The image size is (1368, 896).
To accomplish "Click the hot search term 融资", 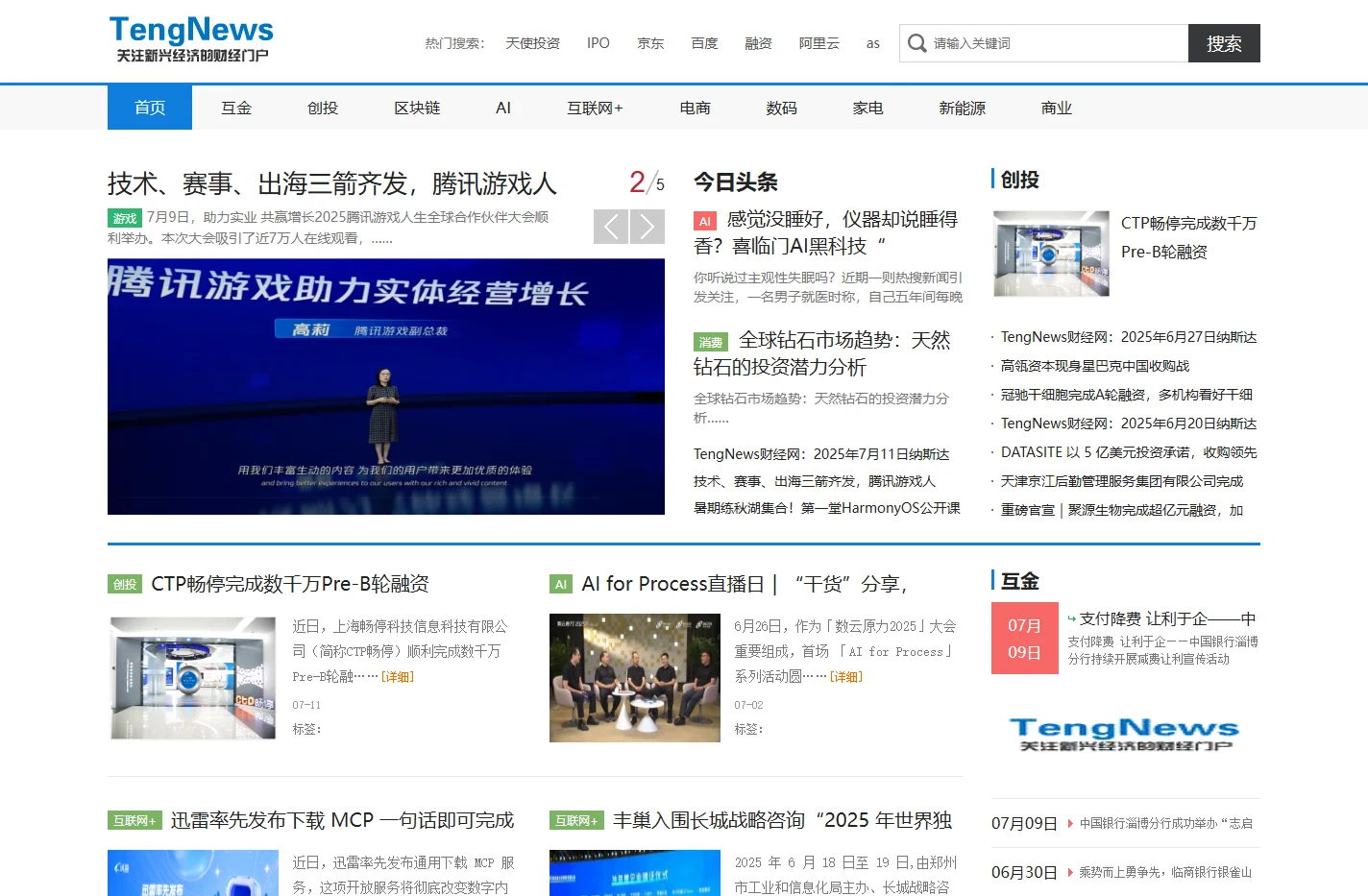I will coord(758,43).
